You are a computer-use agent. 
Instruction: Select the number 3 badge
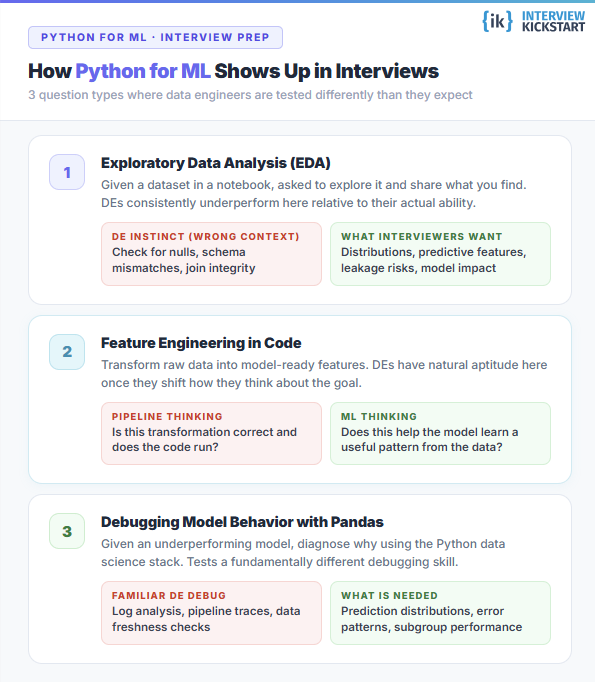click(67, 531)
